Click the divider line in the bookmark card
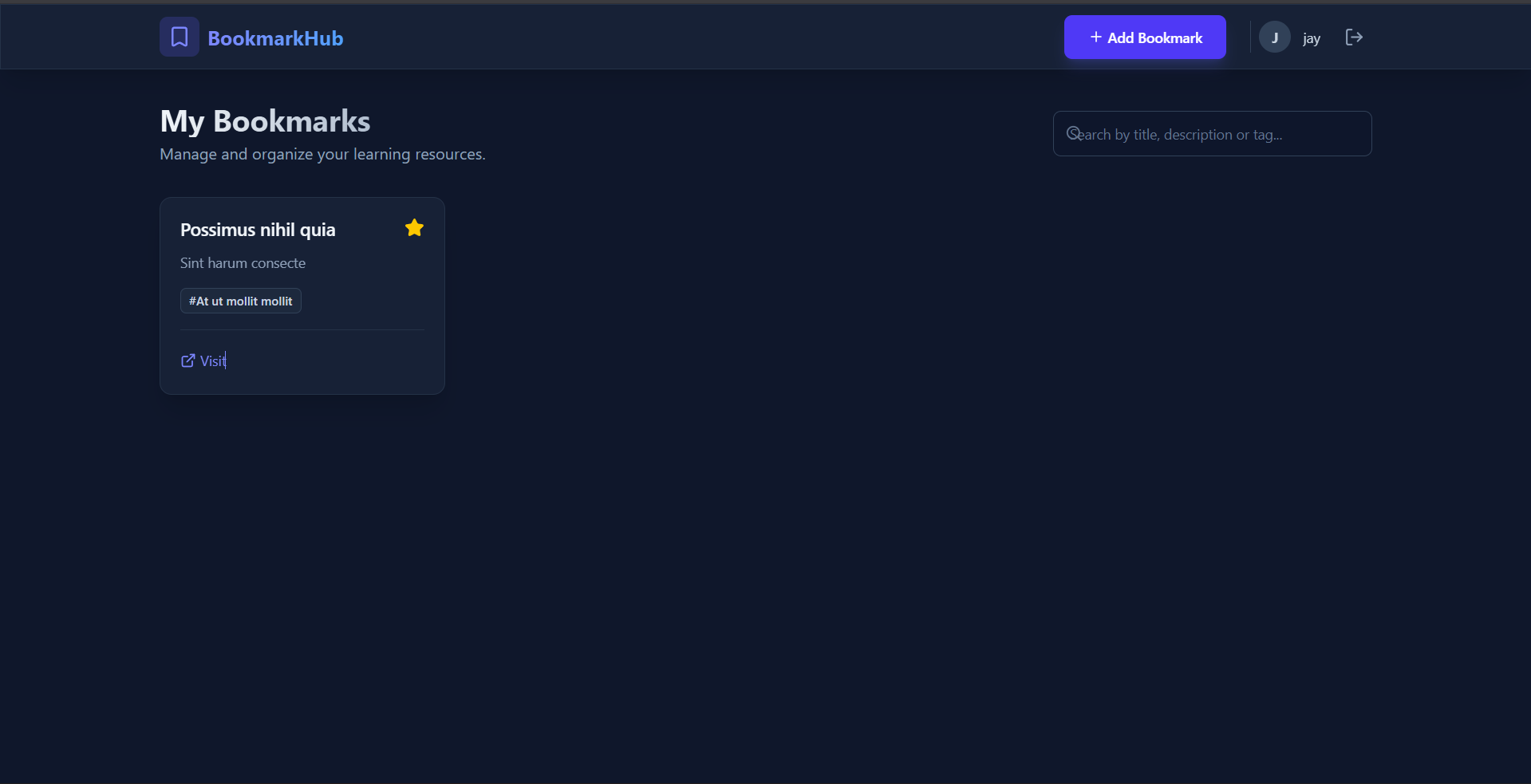 pos(302,329)
